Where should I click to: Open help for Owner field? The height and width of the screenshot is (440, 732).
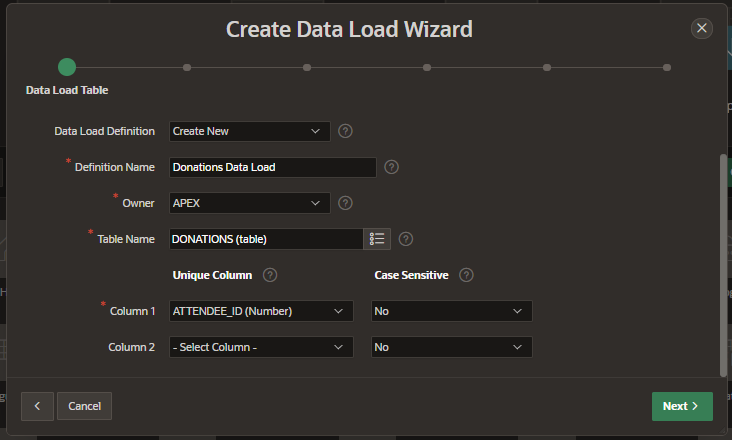click(345, 203)
